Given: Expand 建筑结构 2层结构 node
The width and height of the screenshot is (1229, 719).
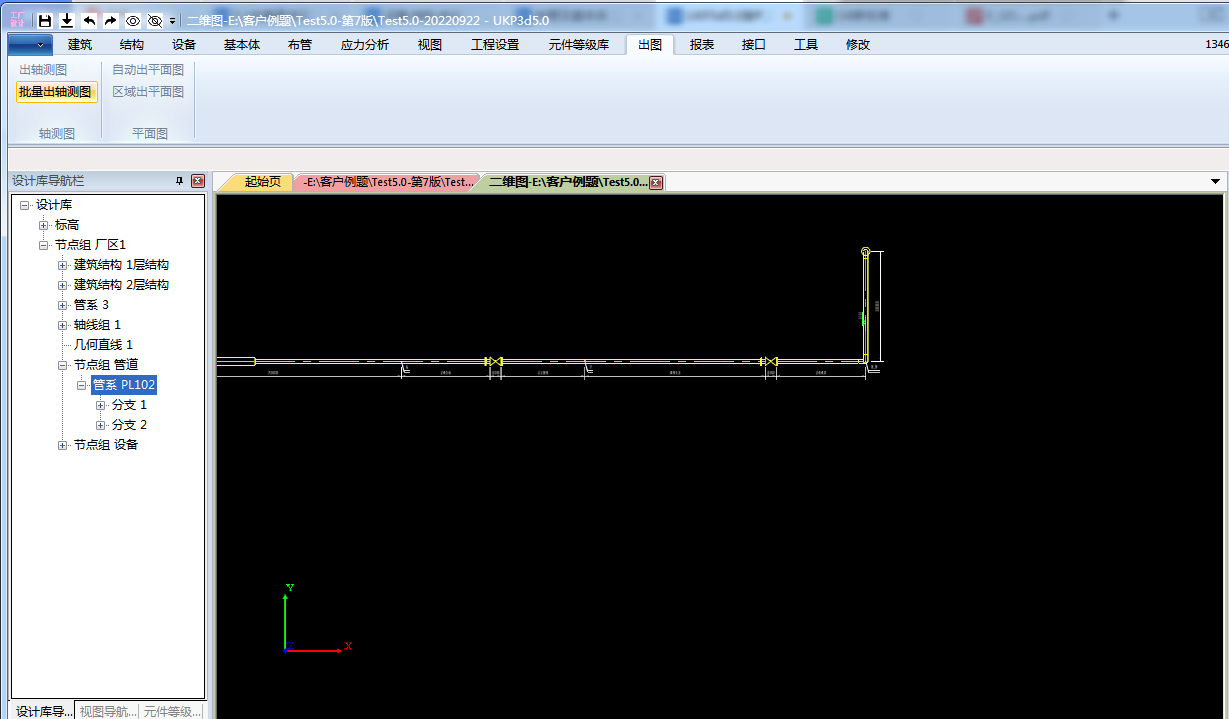Looking at the screenshot, I should pyautogui.click(x=62, y=285).
